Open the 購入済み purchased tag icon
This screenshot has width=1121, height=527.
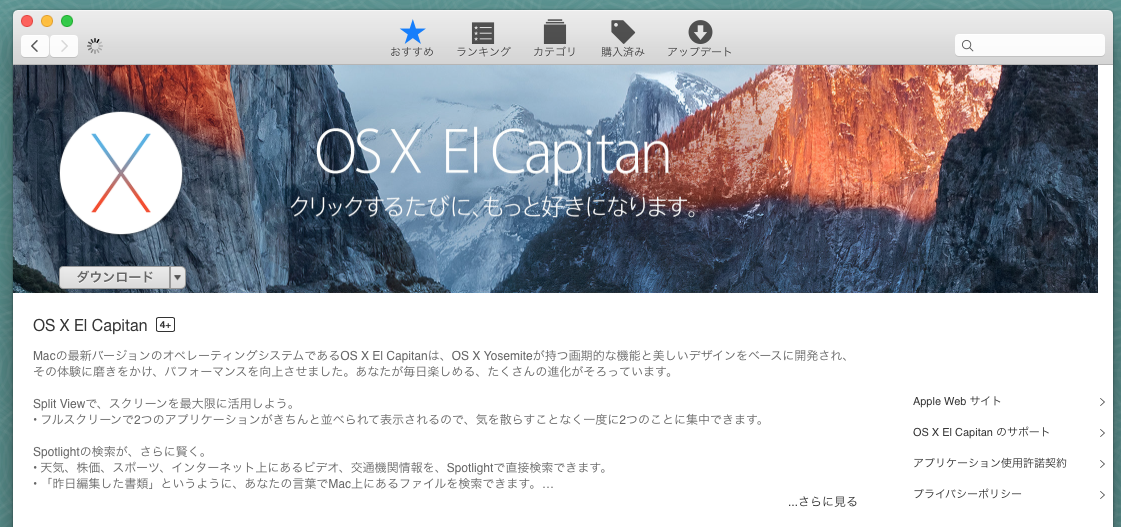click(623, 39)
